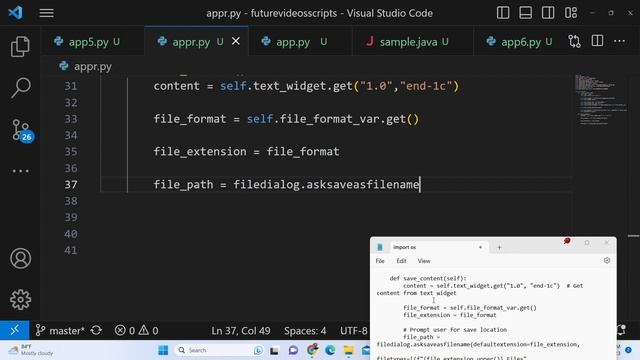
Task: Split the editor right
Action: coord(597,41)
